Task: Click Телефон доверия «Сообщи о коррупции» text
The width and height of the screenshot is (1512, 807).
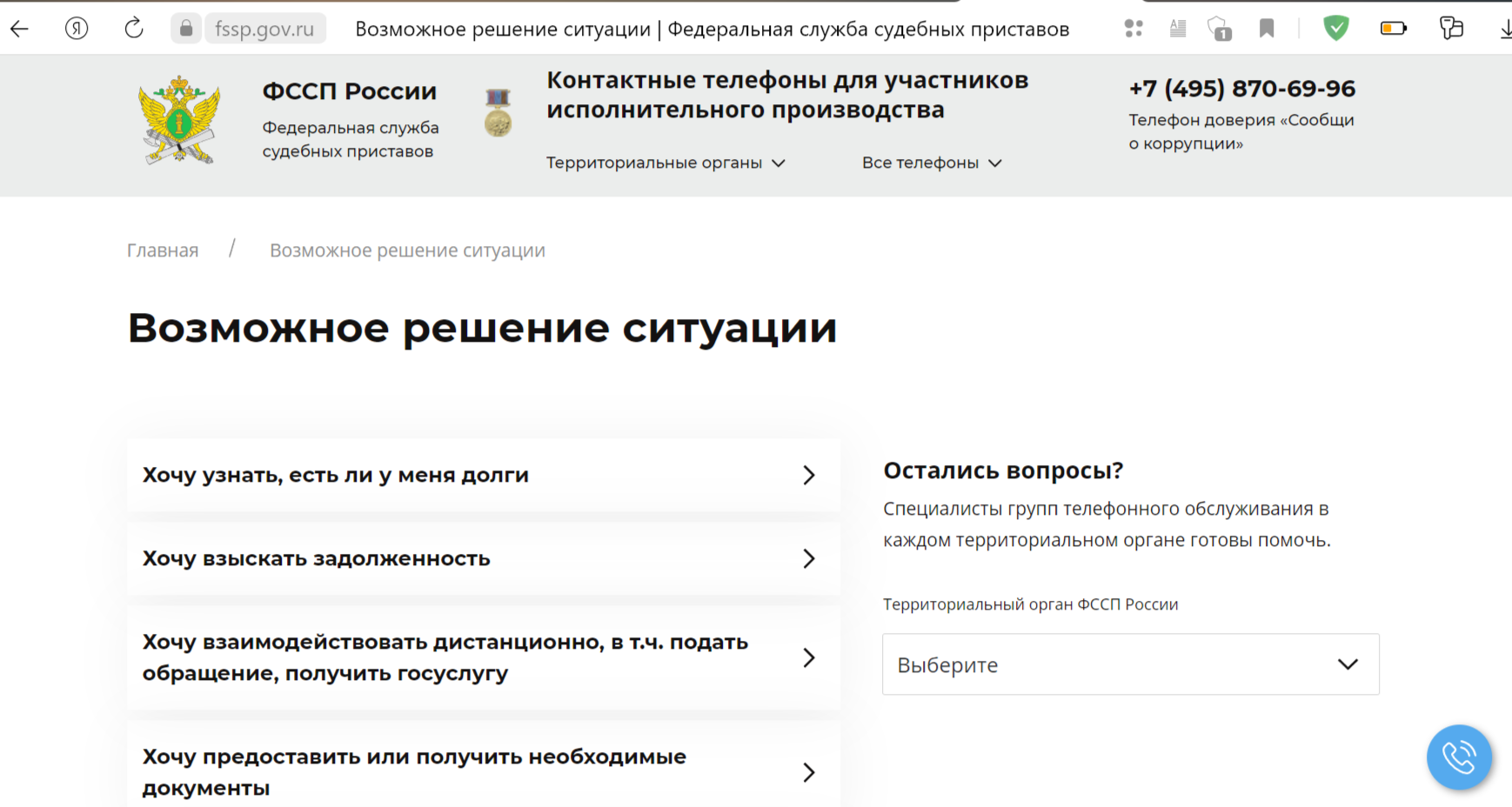Action: pos(1241,131)
